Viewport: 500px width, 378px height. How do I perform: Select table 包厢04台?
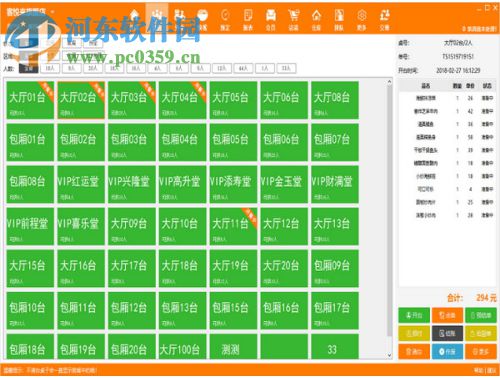tap(182, 142)
